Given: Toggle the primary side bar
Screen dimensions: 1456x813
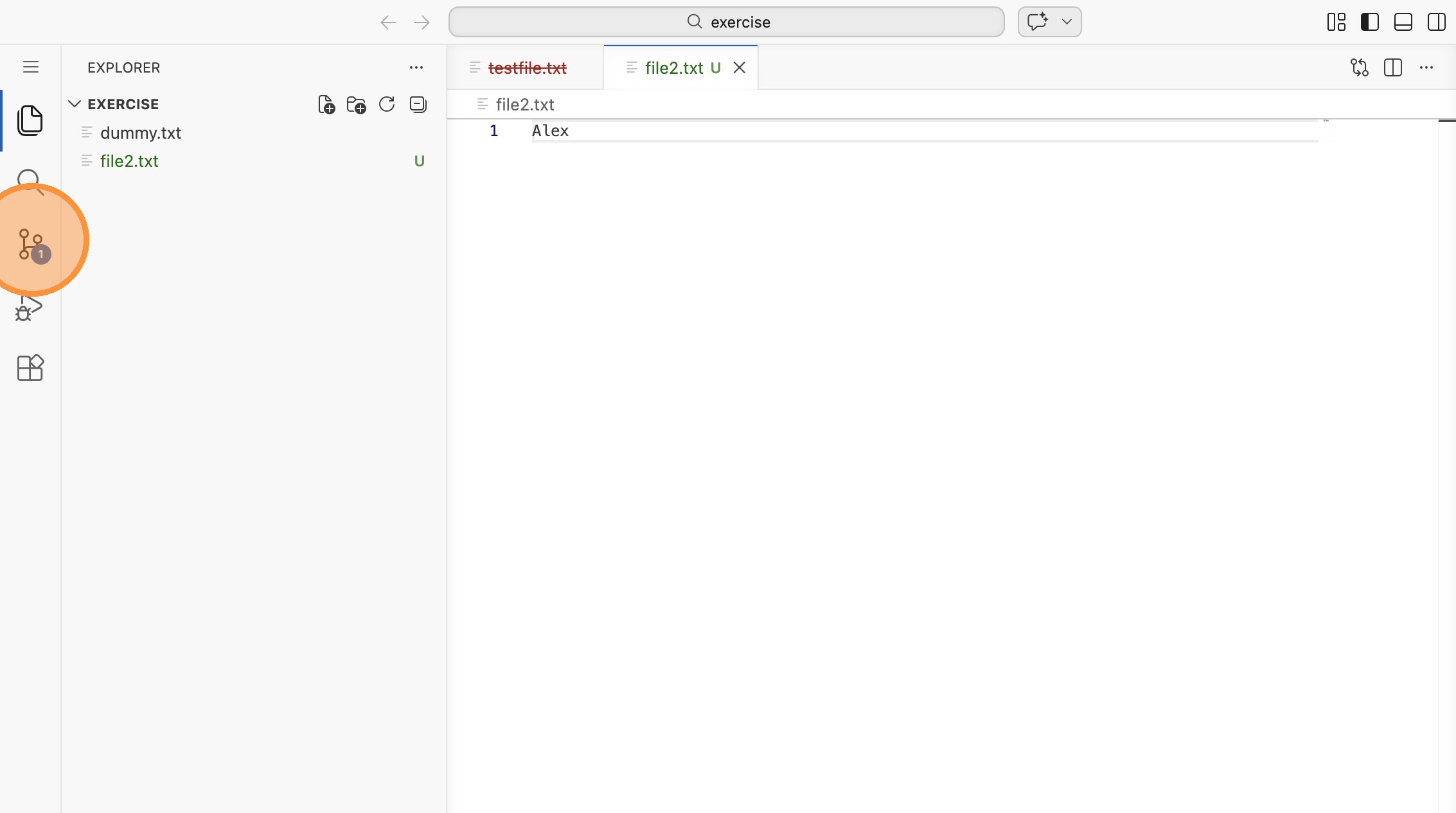Looking at the screenshot, I should [x=1369, y=22].
